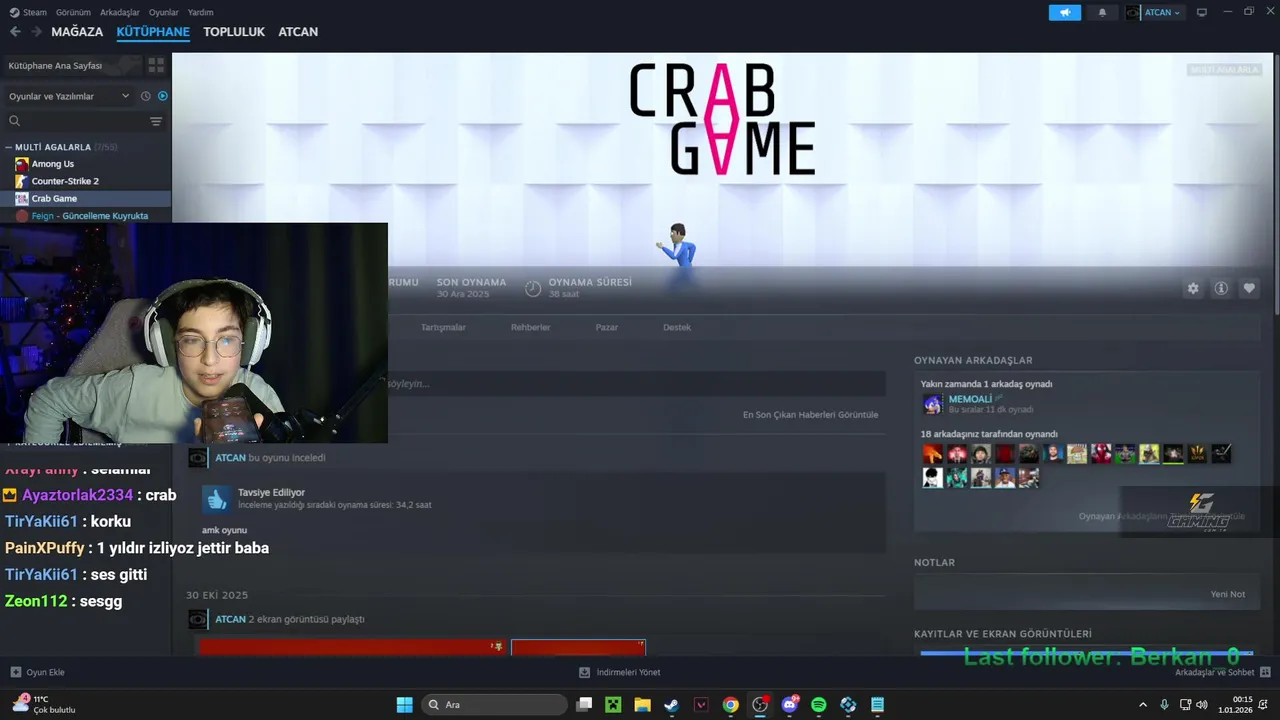Open Spotify from taskbar

coord(819,705)
